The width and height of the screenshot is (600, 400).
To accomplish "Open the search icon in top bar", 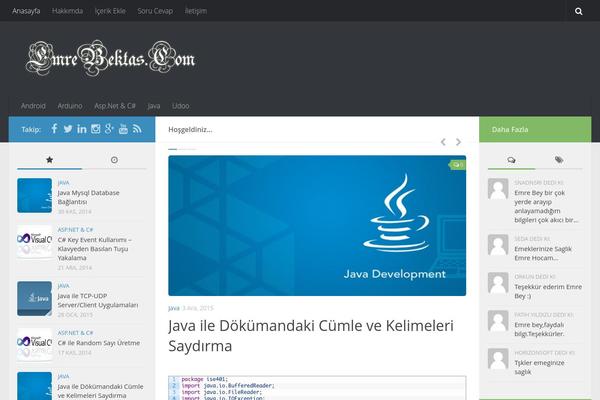I will pyautogui.click(x=578, y=11).
